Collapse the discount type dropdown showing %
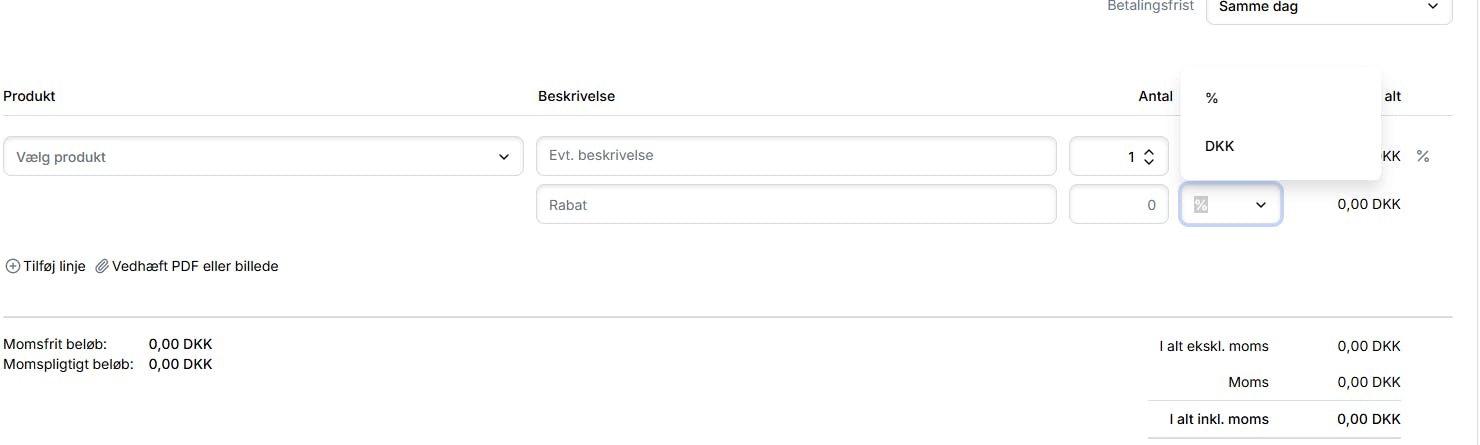The height and width of the screenshot is (445, 1480). tap(1230, 205)
